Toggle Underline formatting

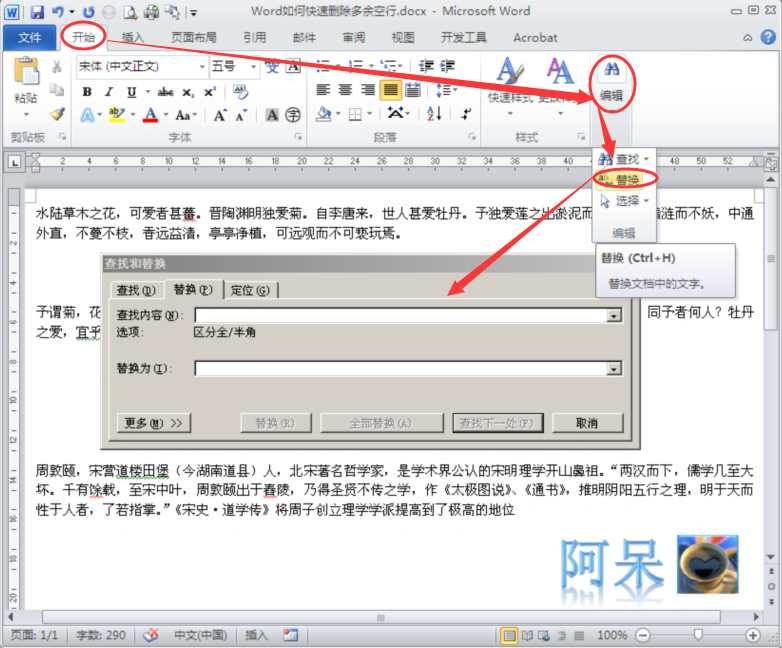point(132,92)
